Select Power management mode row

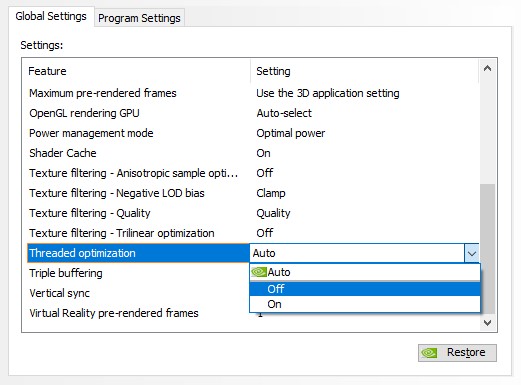pos(253,133)
